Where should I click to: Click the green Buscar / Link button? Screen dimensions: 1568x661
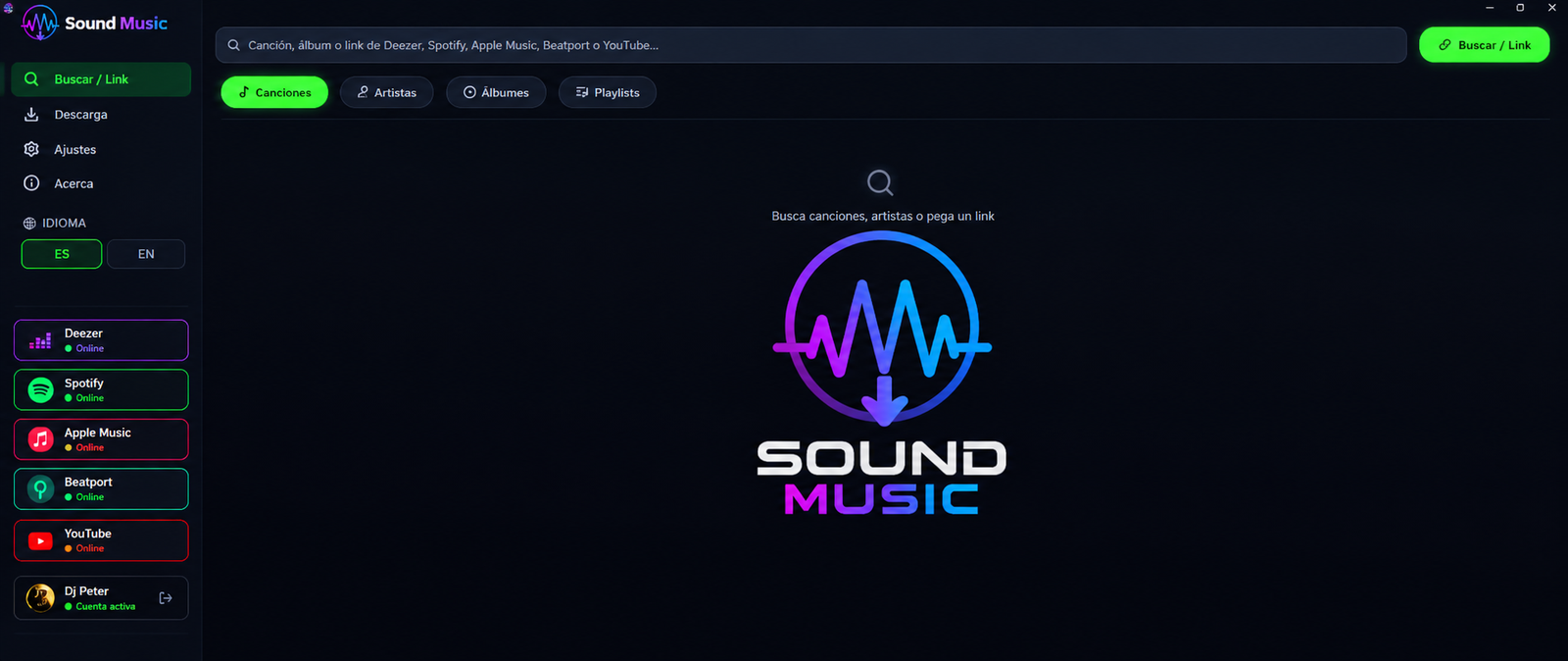(x=1484, y=45)
